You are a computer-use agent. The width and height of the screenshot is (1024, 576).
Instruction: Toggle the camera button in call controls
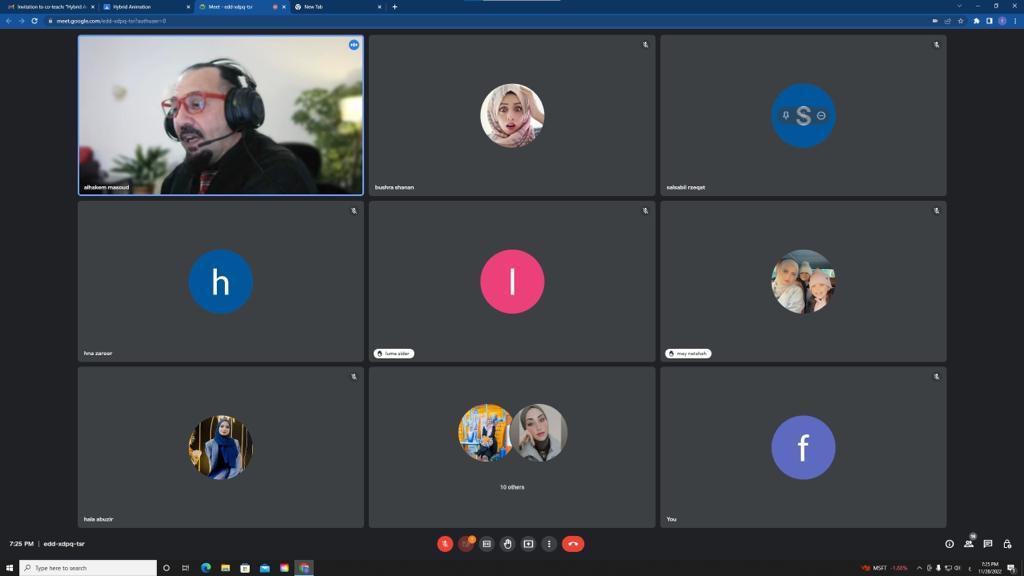point(466,544)
